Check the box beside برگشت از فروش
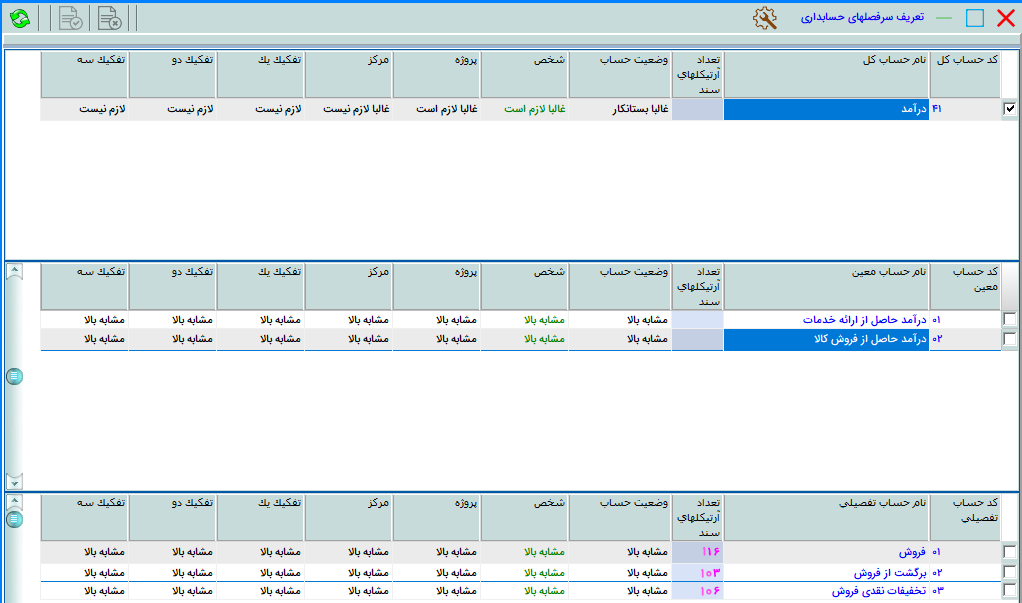 (1010, 572)
